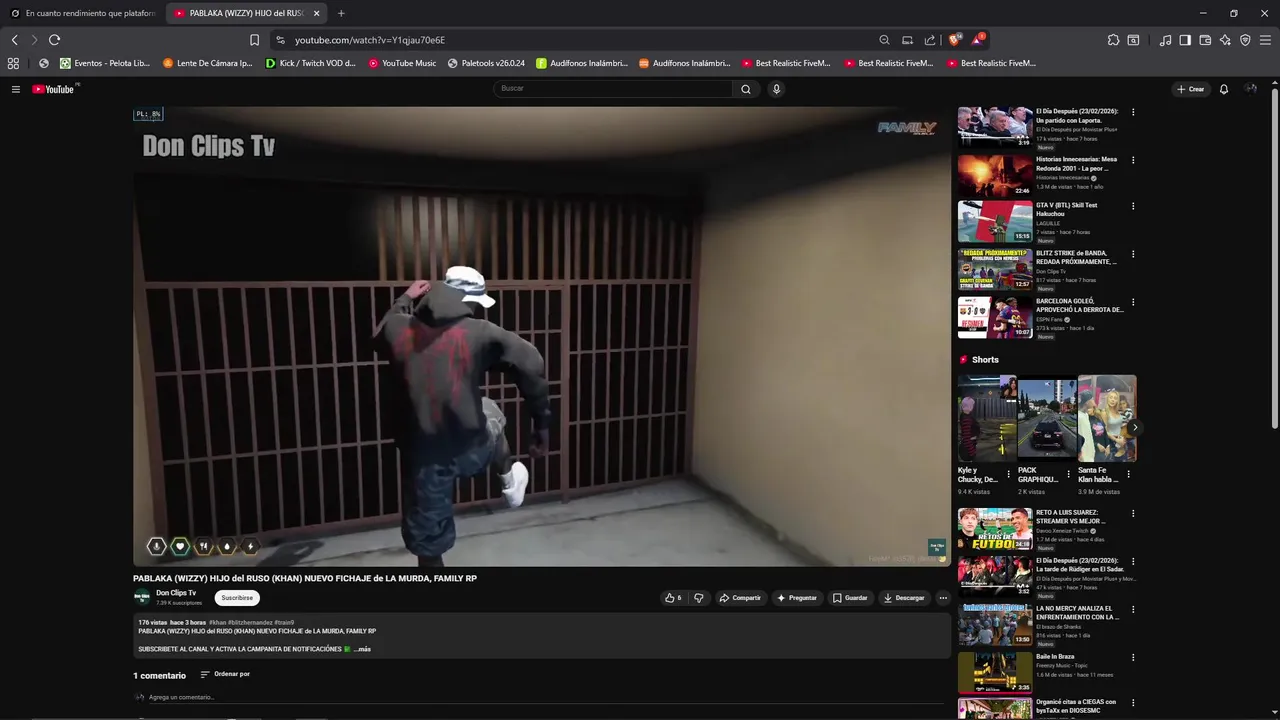Open the Lente De Cámara bookmark
The height and width of the screenshot is (720, 1280).
[207, 63]
